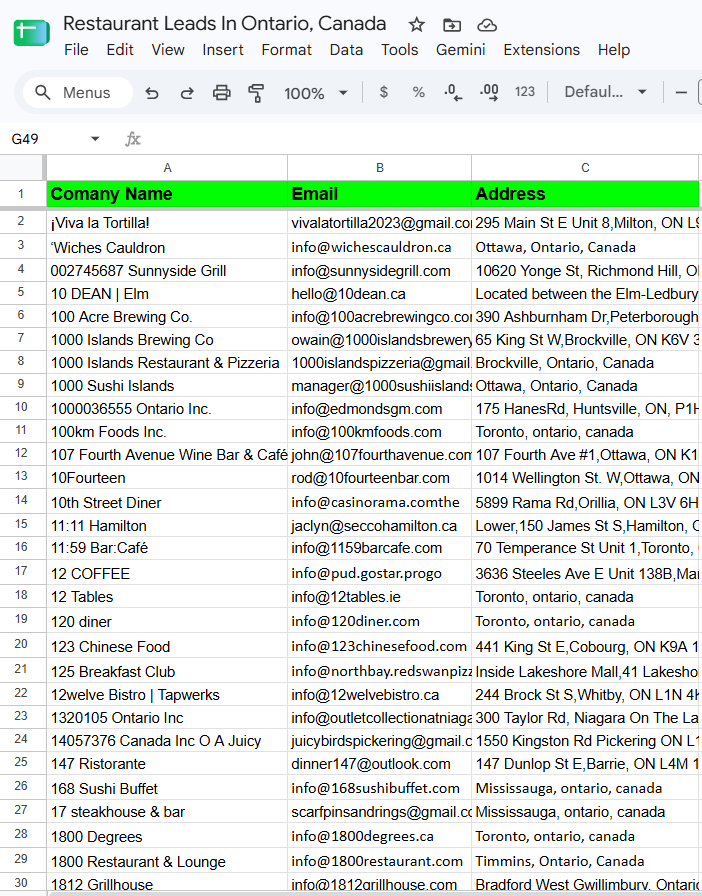Select cell info@edmondsgm.com

[x=380, y=409]
